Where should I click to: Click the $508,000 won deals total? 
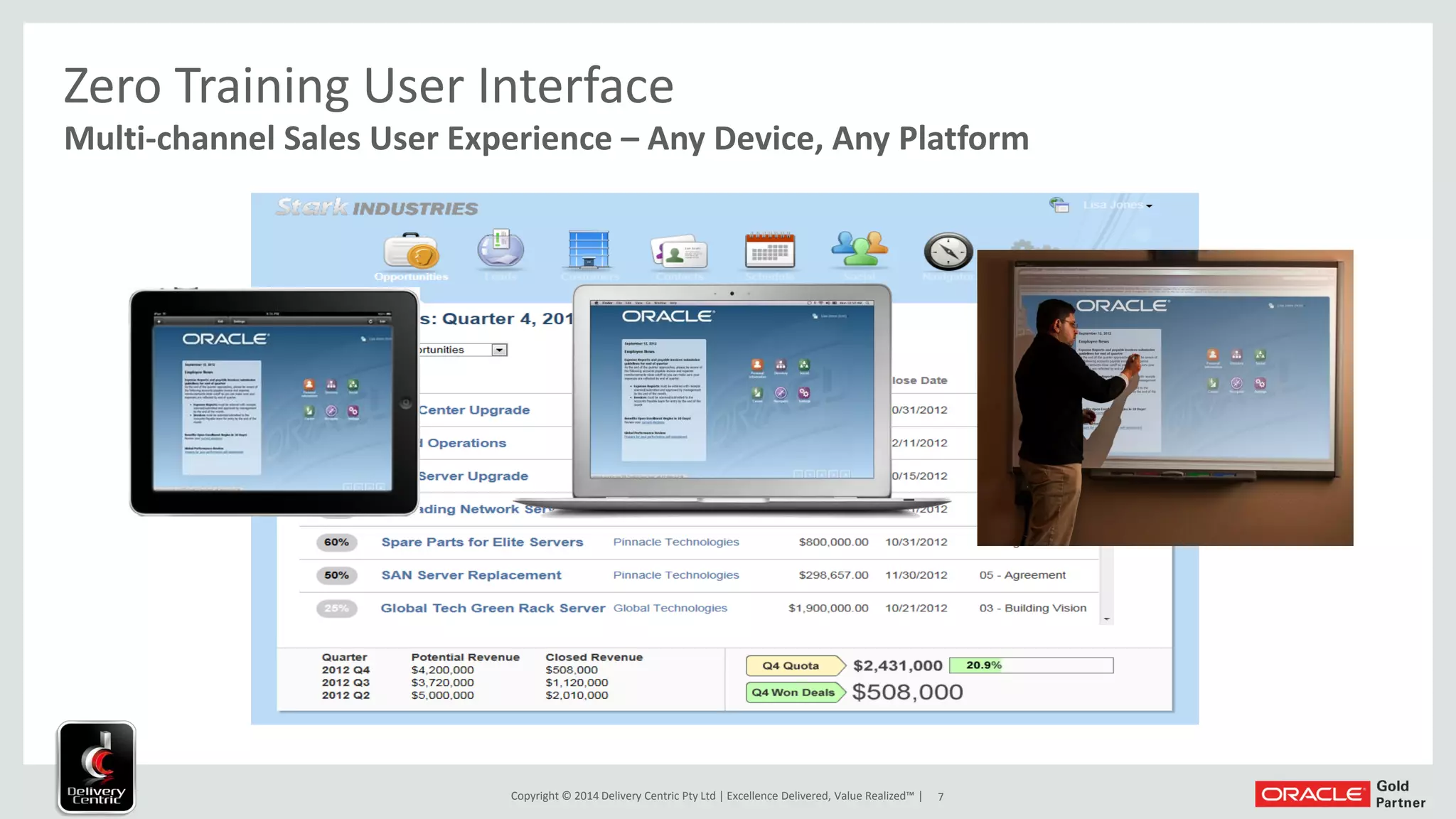907,692
